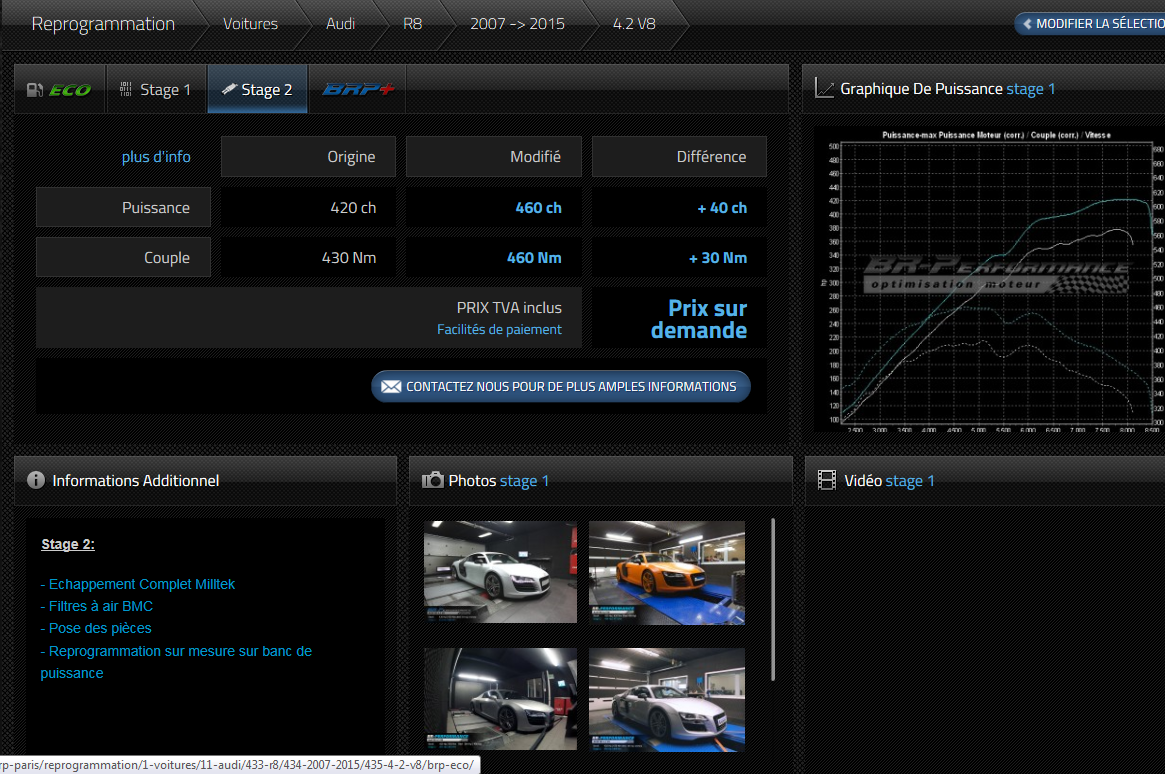Viewport: 1165px width, 774px height.
Task: Click the film strip icon beside Vidéo
Action: (826, 481)
